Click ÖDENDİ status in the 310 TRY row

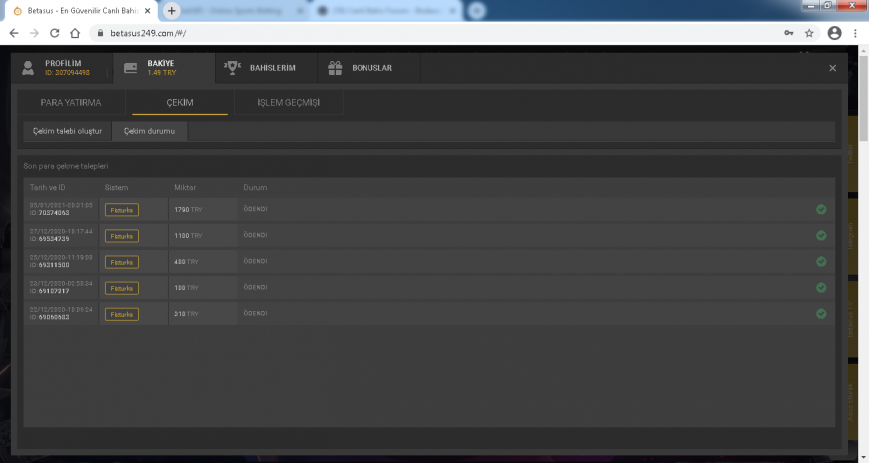tap(255, 313)
